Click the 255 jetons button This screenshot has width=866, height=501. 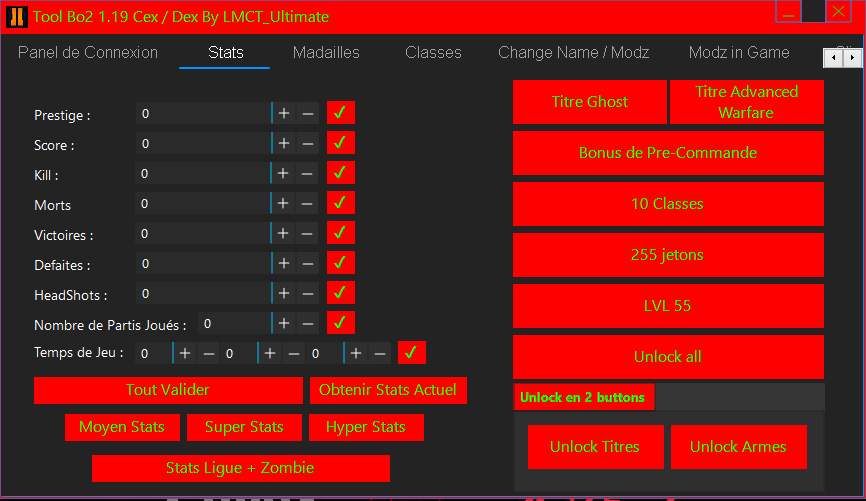click(668, 255)
